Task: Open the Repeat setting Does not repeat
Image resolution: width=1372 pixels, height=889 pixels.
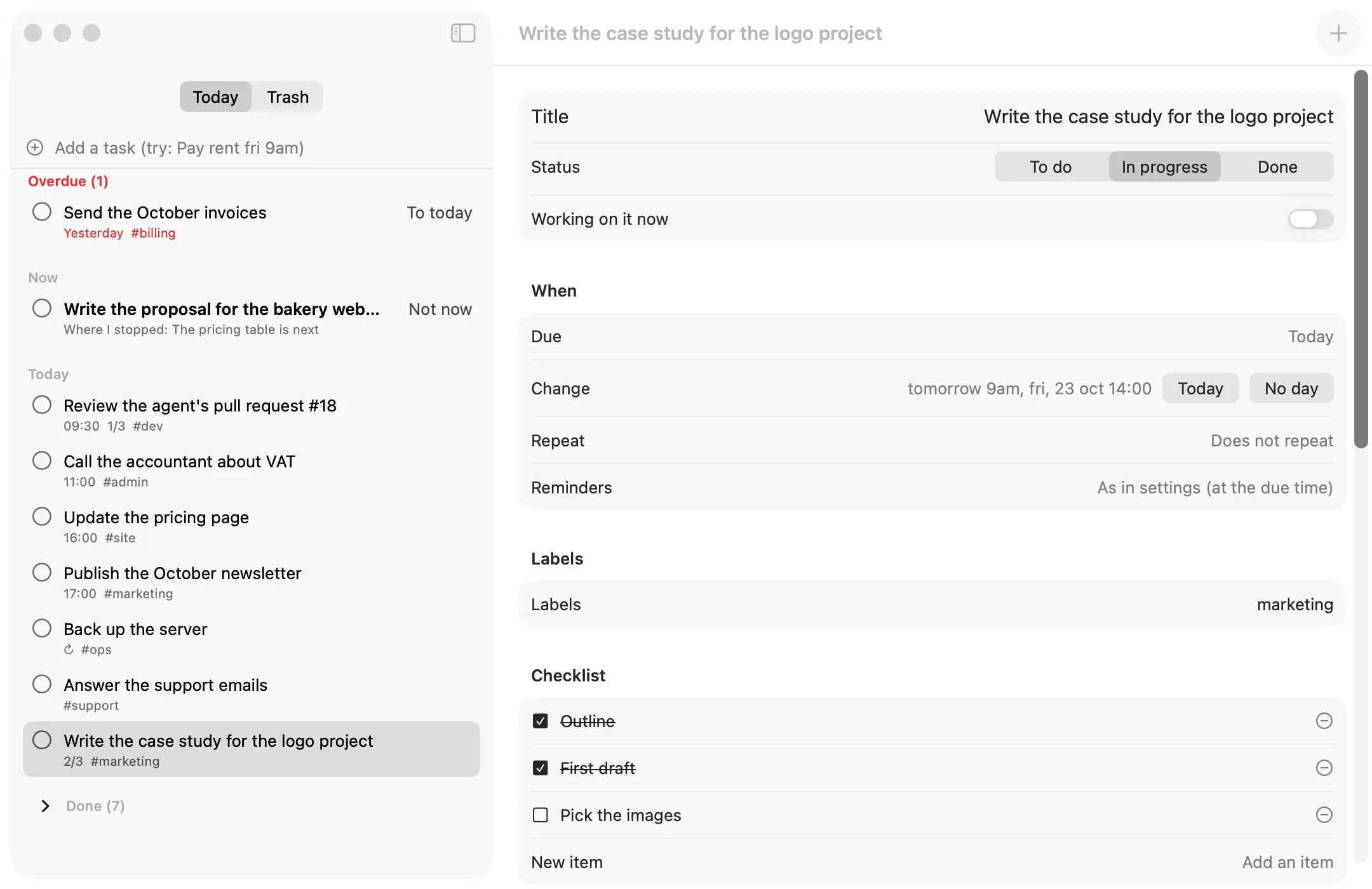Action: pos(1272,441)
